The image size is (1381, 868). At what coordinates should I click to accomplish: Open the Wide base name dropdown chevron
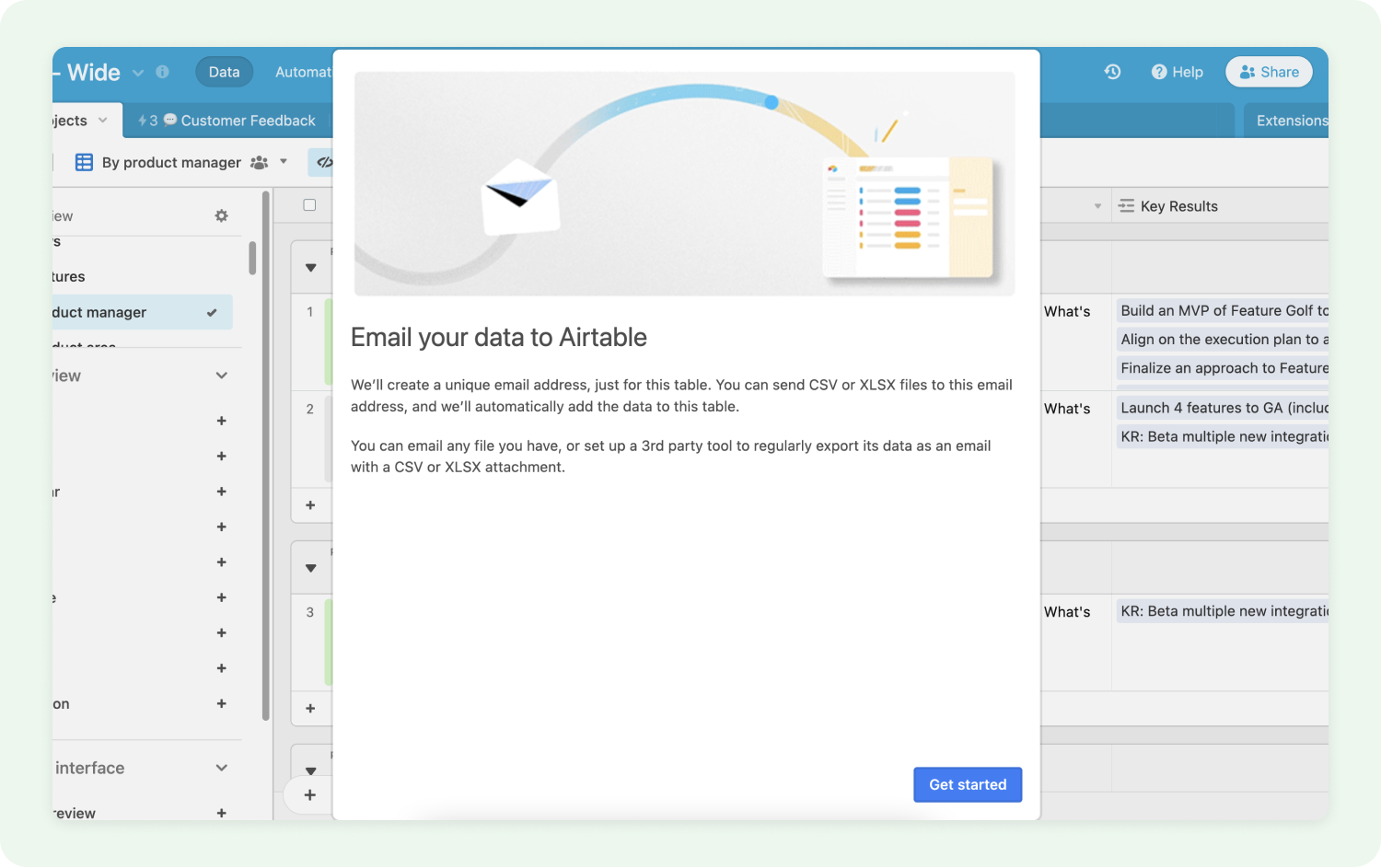point(138,73)
